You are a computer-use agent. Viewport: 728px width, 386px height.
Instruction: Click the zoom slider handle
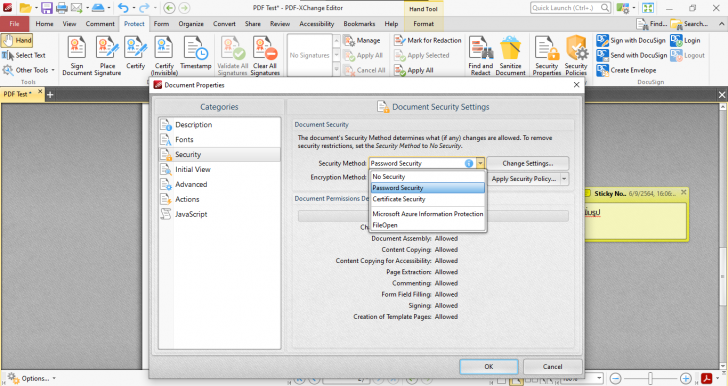coord(650,378)
